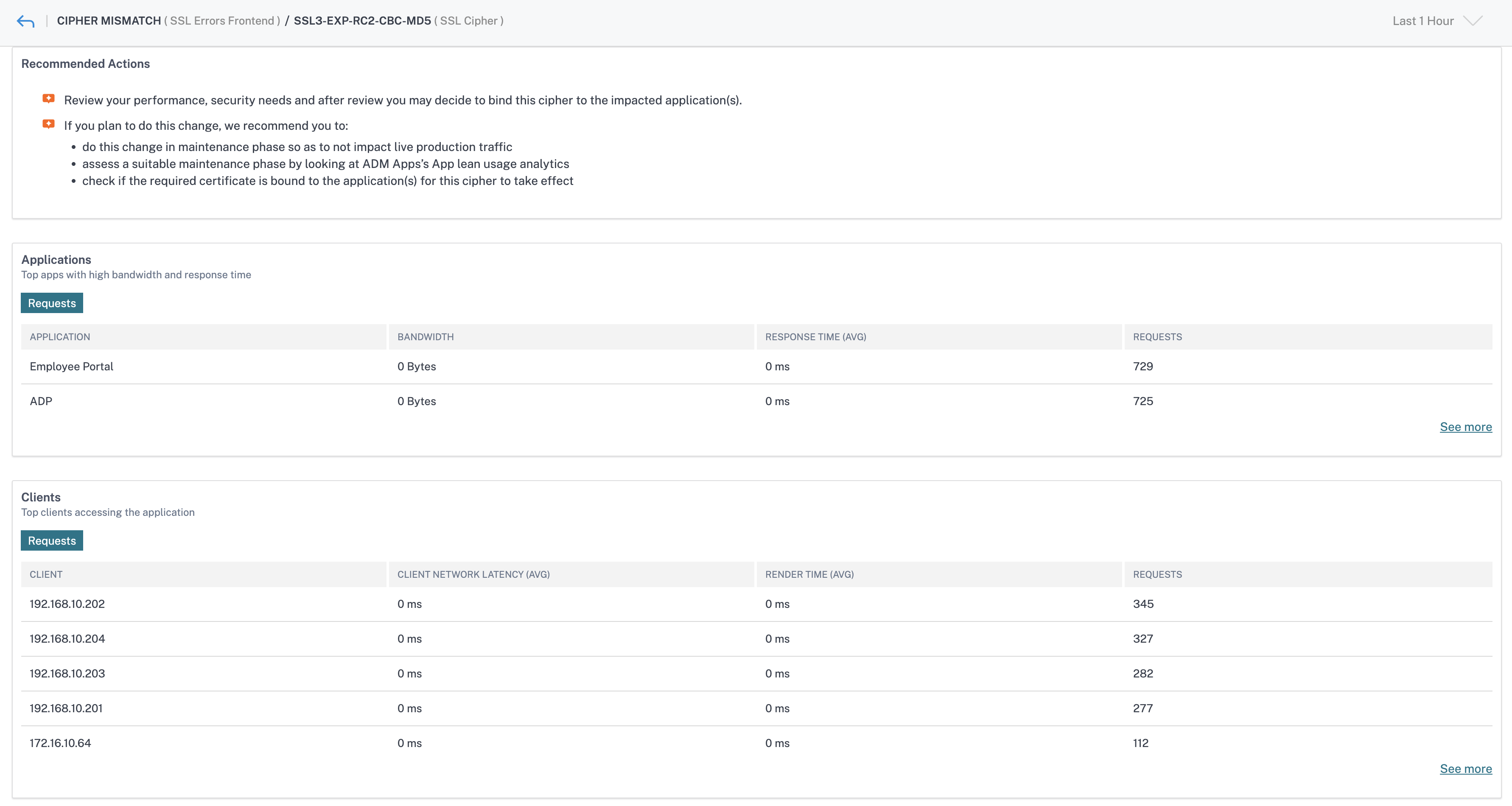
Task: Select the Employee Portal application row
Action: 756,367
